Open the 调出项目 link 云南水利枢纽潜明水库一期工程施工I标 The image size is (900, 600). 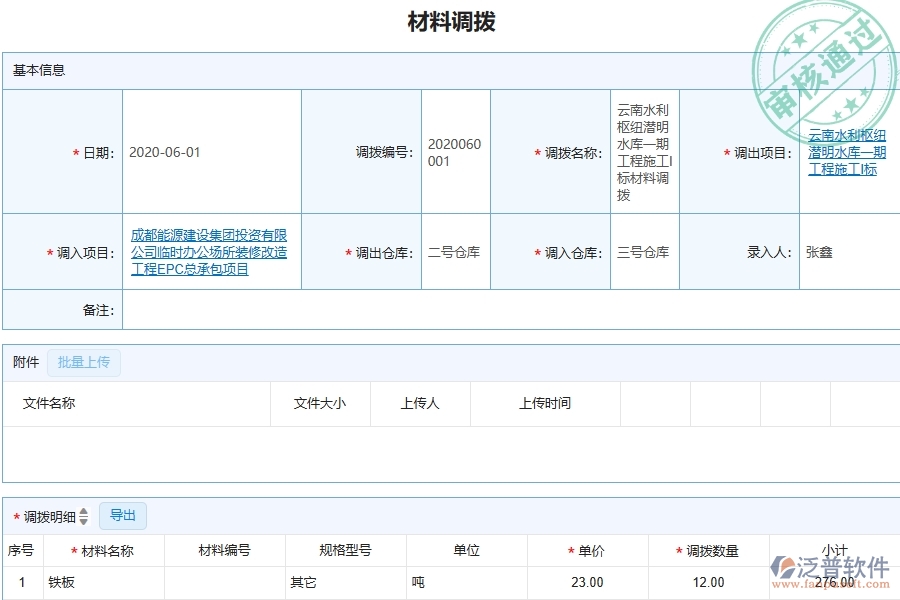(x=847, y=152)
